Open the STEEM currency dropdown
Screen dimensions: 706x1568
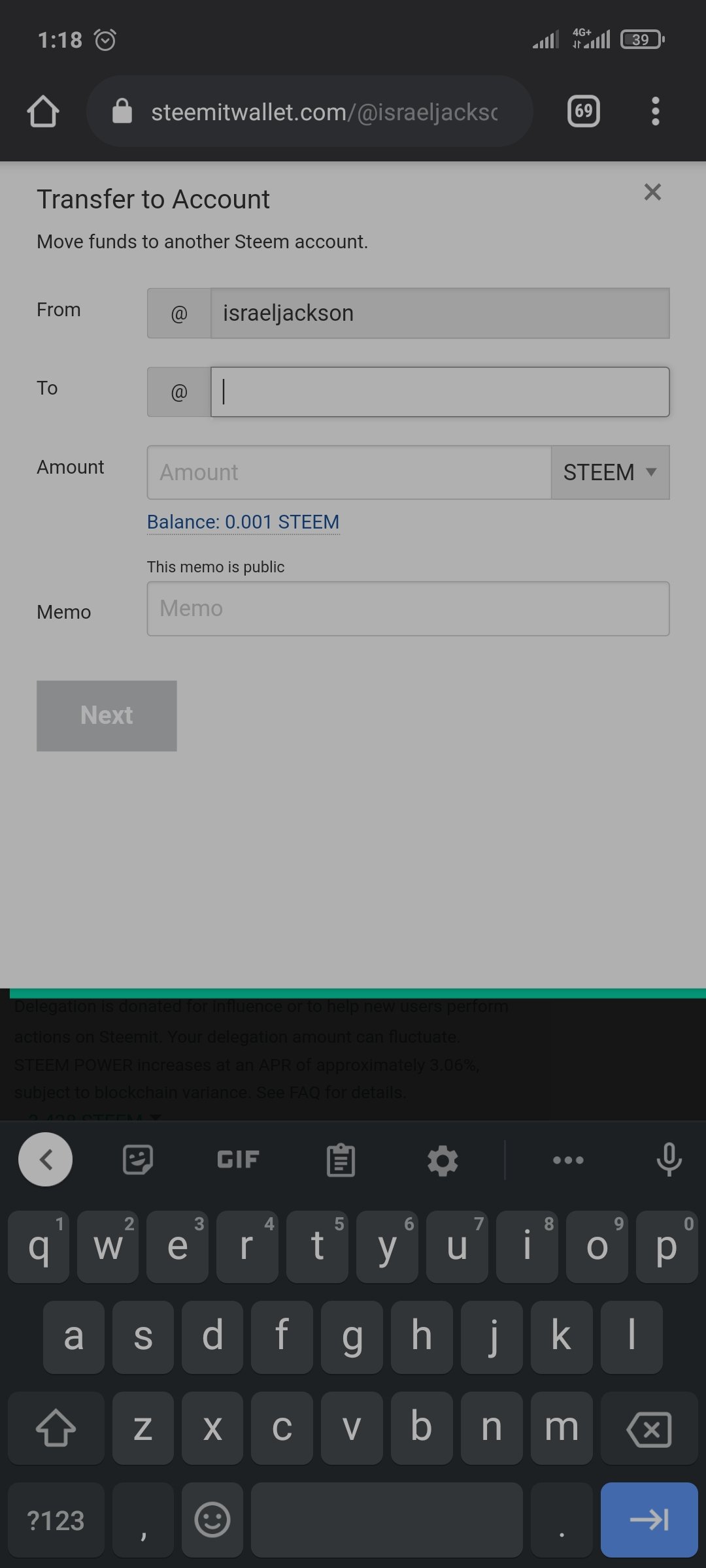point(610,472)
